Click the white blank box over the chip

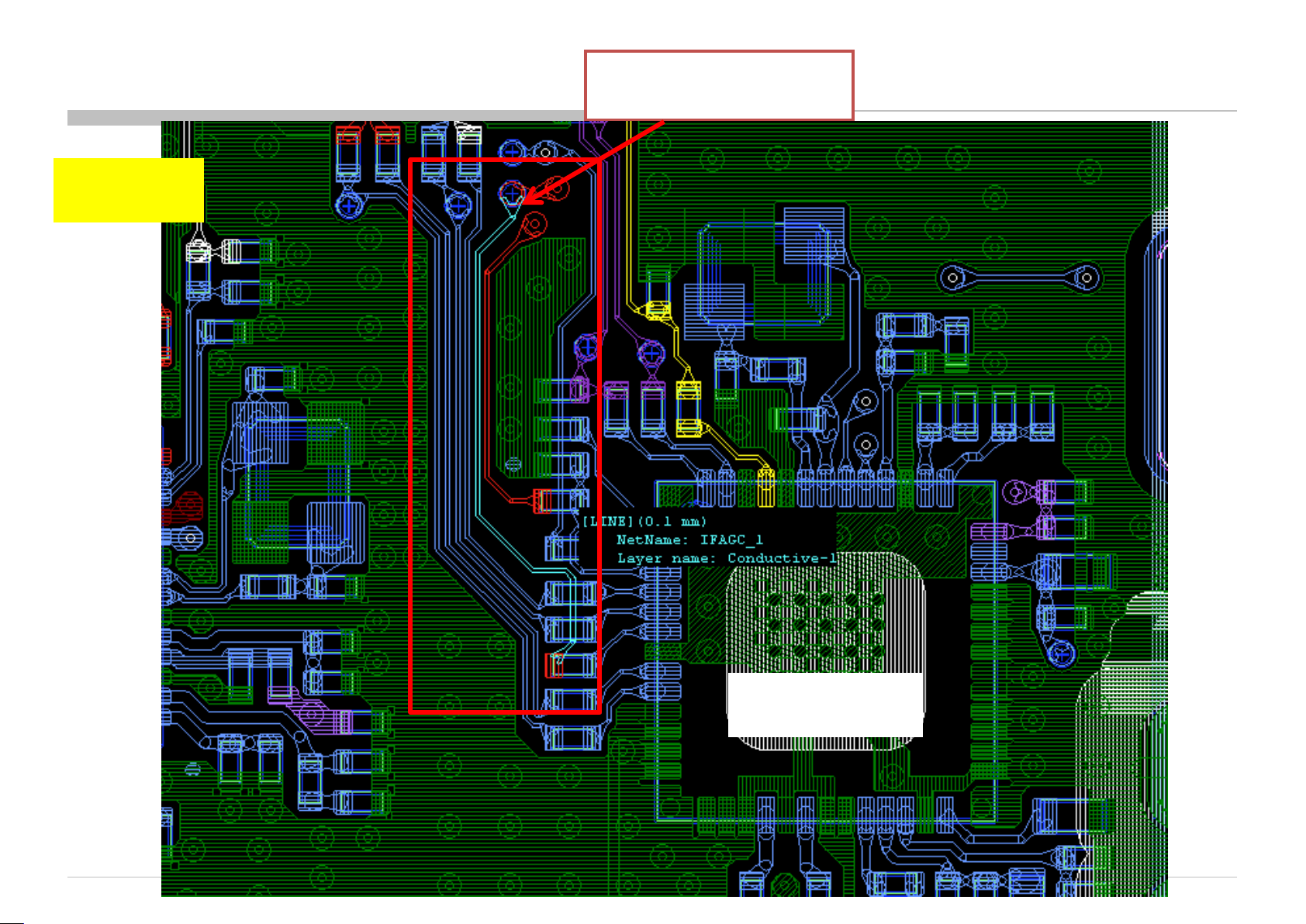(x=825, y=704)
